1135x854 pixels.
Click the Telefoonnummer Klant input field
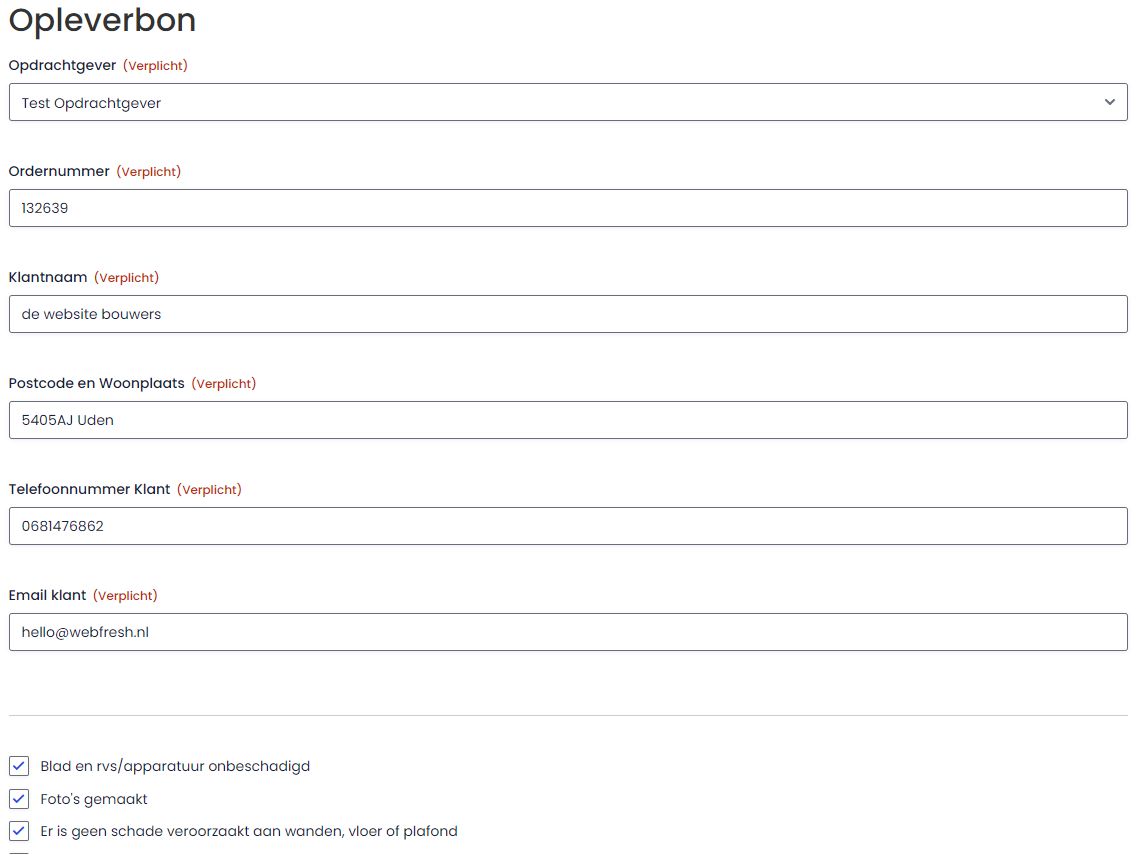pyautogui.click(x=568, y=526)
